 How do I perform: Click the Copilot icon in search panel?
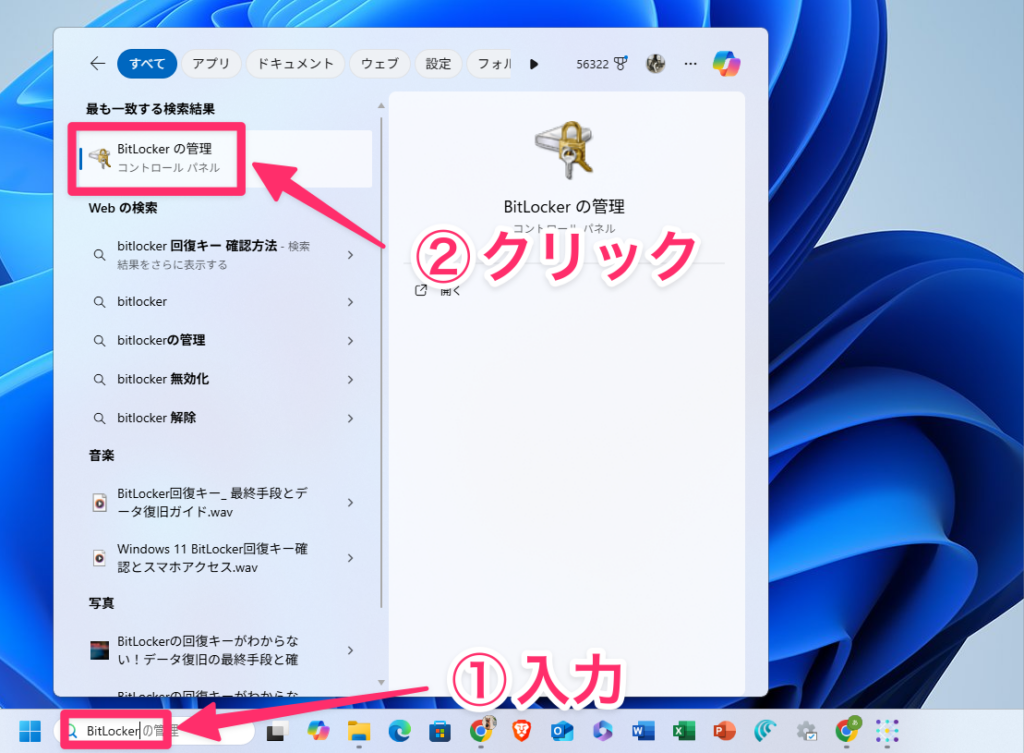726,63
